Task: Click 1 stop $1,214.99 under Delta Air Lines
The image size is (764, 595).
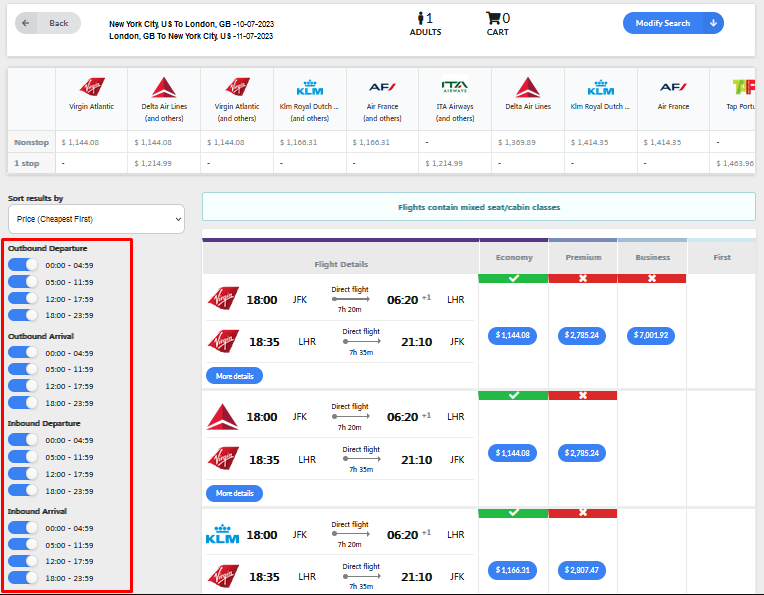Action: click(x=153, y=163)
